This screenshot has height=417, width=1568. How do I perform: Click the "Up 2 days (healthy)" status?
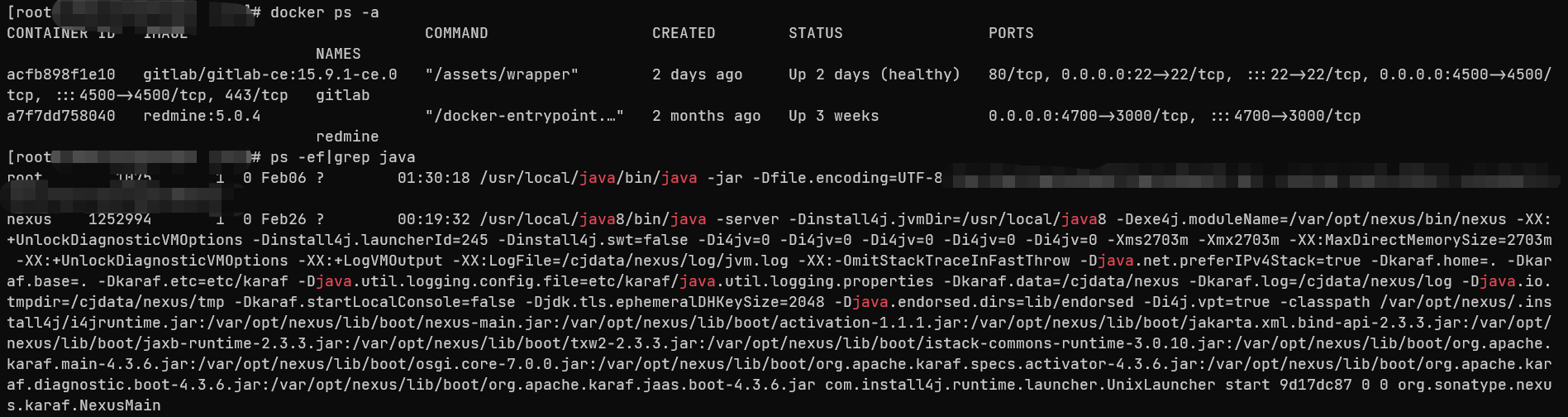point(874,74)
